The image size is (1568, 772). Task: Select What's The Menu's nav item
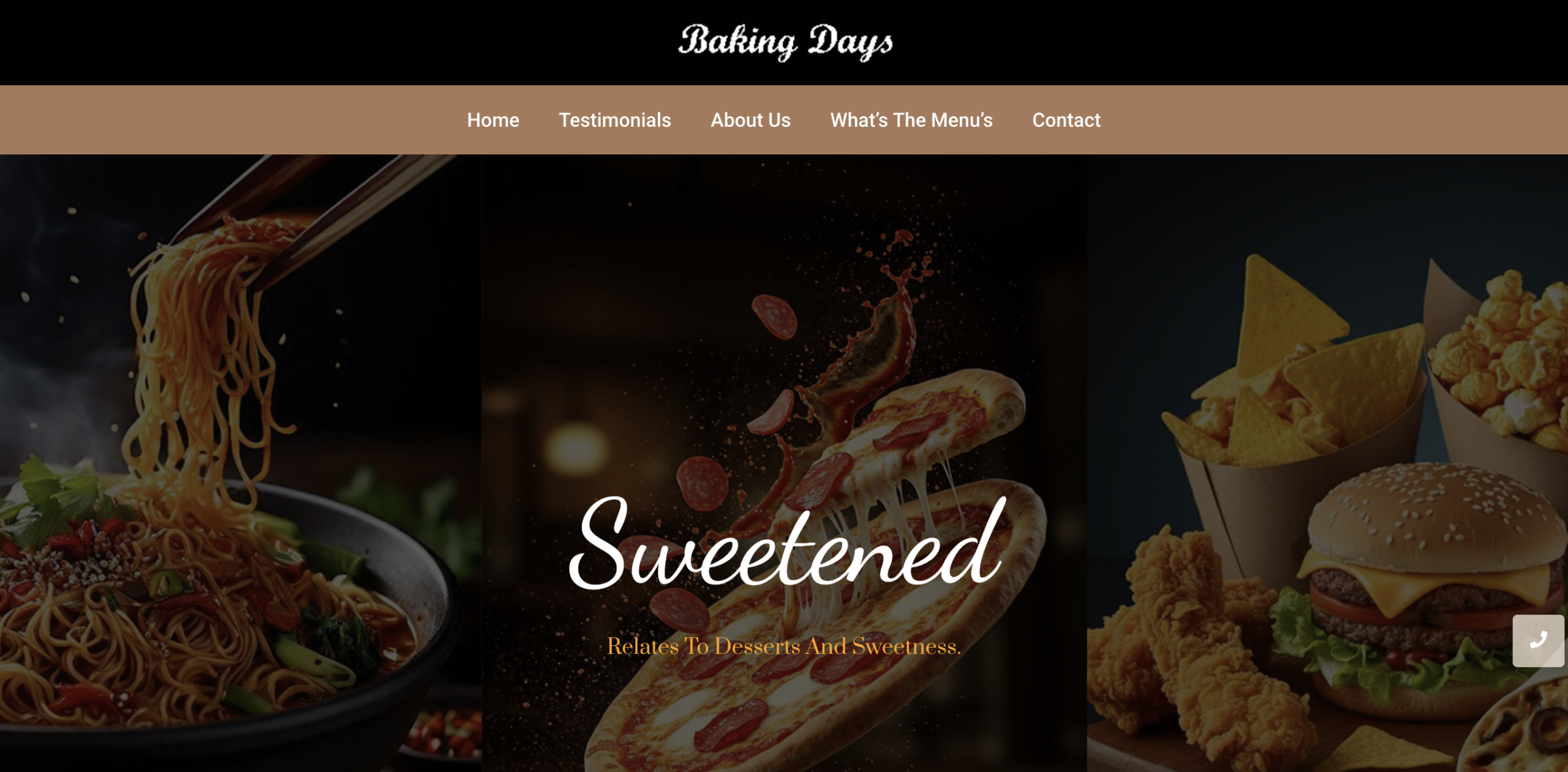click(x=911, y=120)
